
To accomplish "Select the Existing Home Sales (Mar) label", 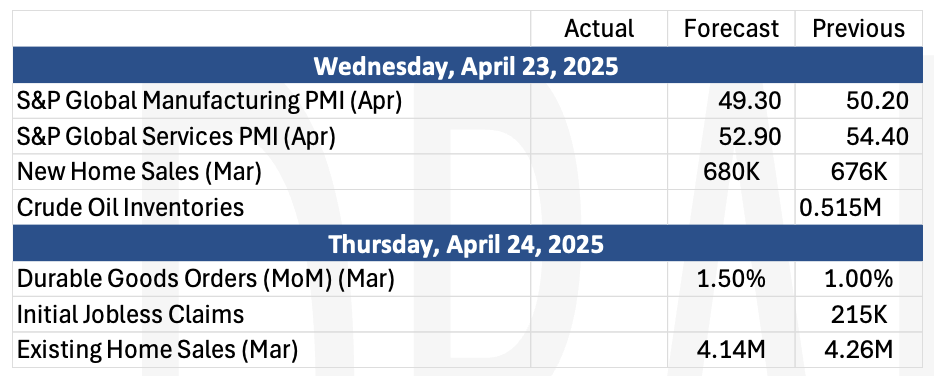I will (x=157, y=350).
